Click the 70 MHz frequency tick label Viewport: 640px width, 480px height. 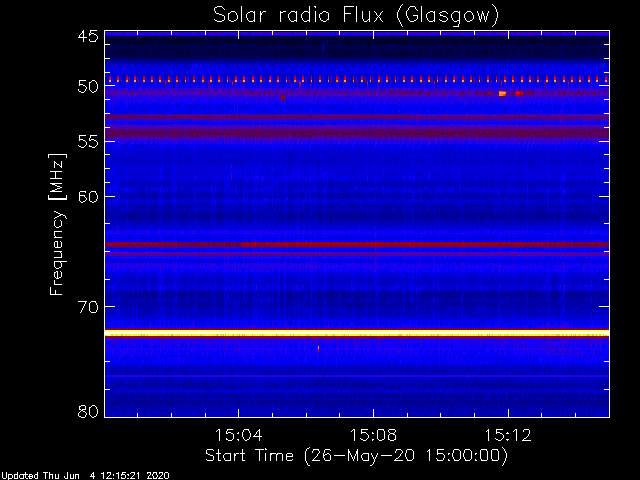click(88, 307)
